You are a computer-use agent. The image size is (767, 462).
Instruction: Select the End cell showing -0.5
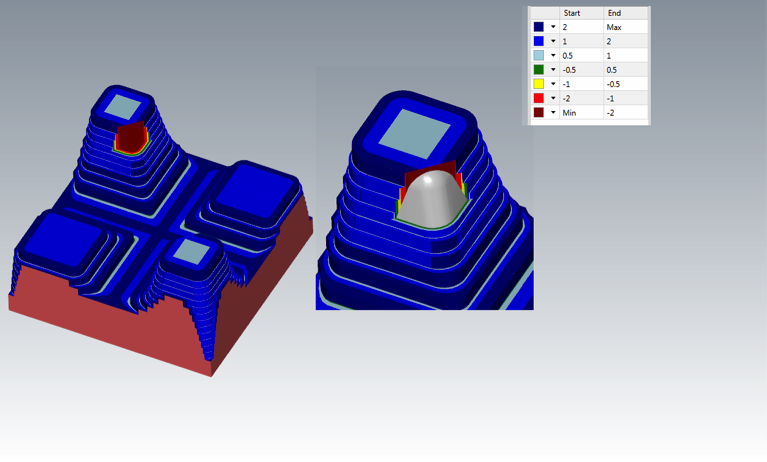click(626, 84)
